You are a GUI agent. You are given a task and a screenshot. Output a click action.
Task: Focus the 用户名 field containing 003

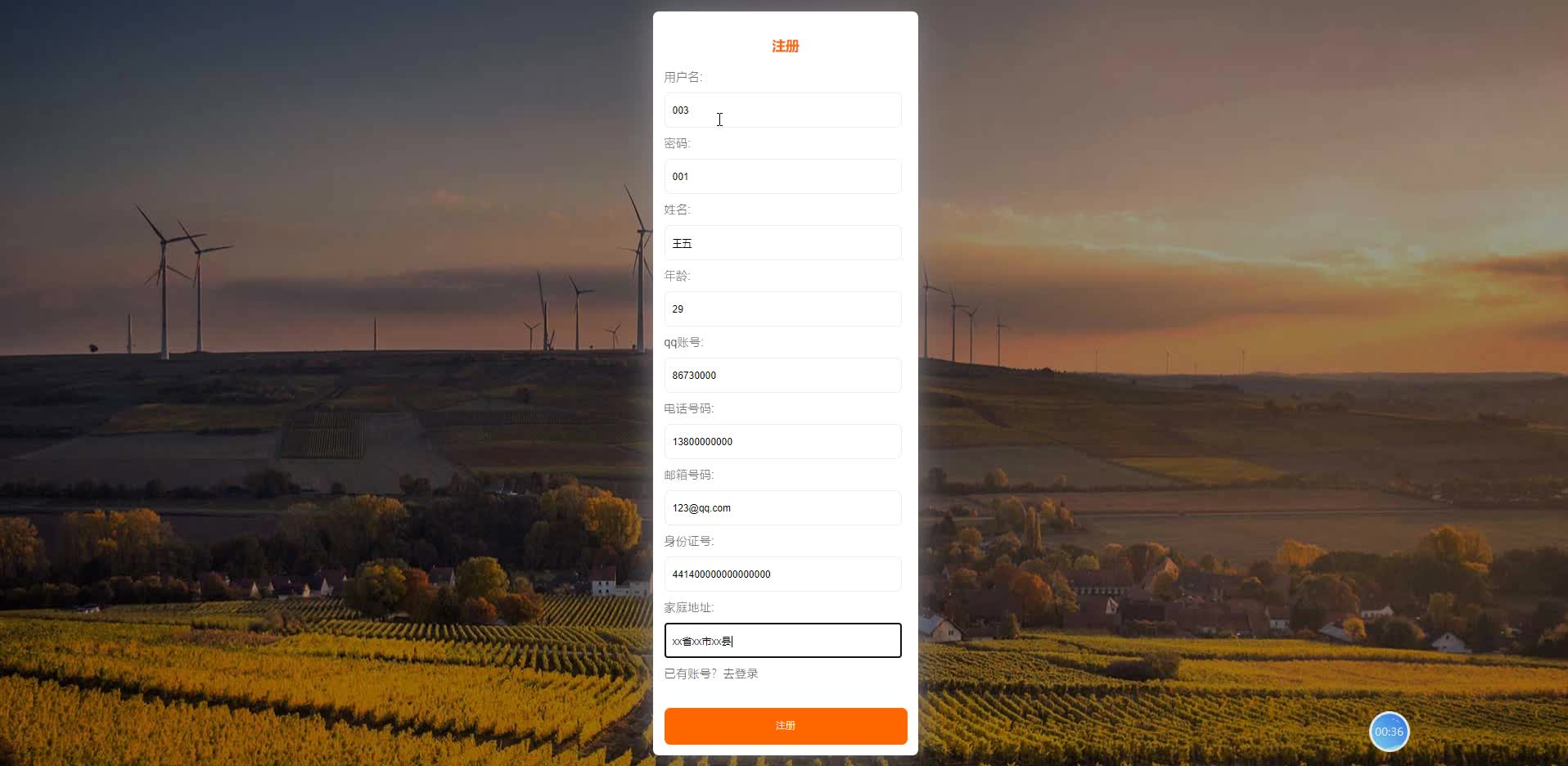tap(782, 110)
